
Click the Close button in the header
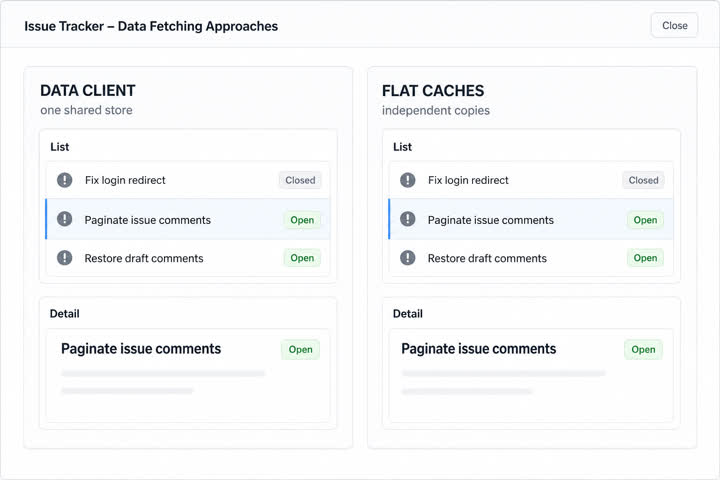point(675,26)
